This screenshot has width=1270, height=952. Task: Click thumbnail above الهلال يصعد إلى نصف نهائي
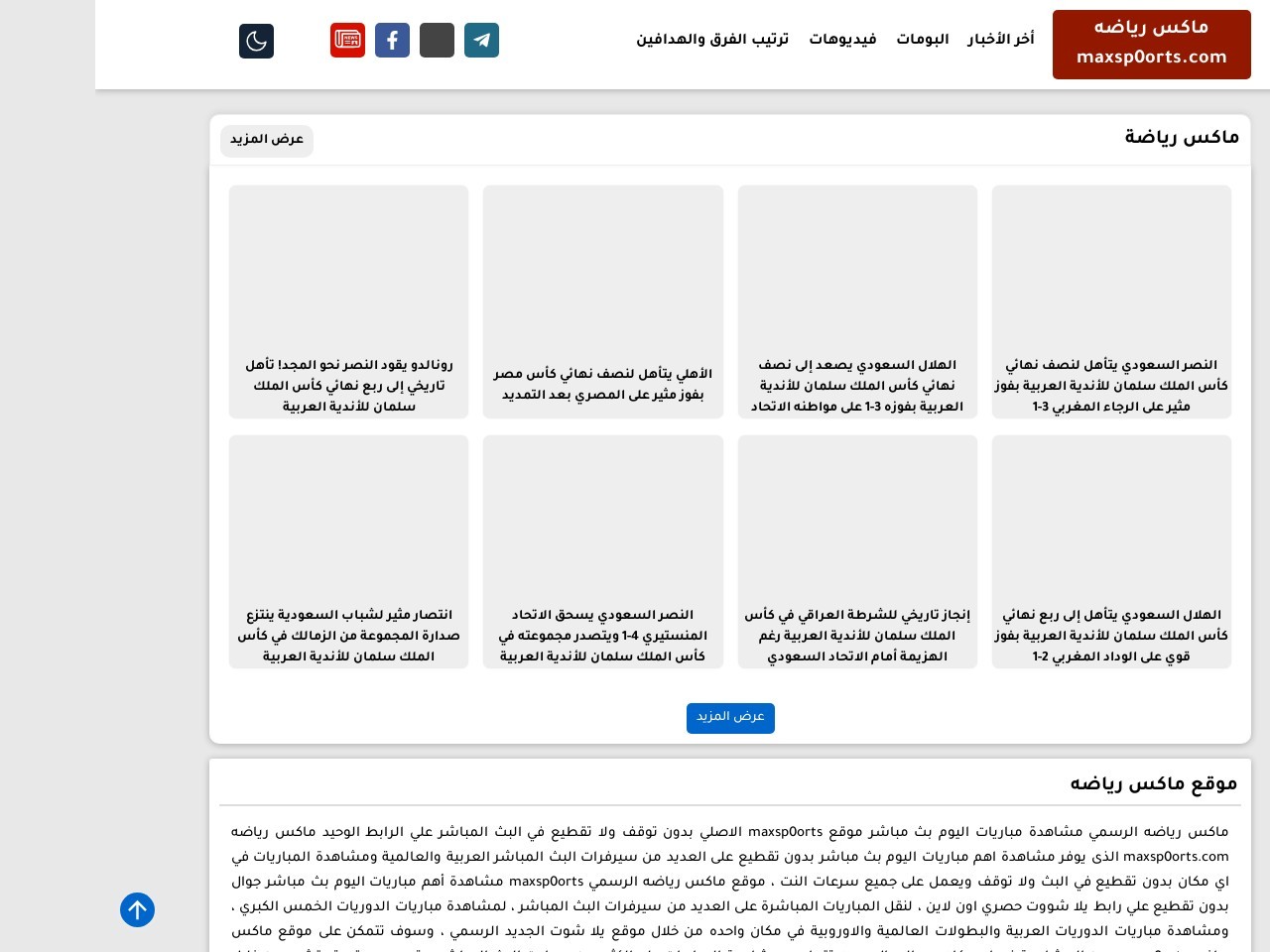[857, 268]
